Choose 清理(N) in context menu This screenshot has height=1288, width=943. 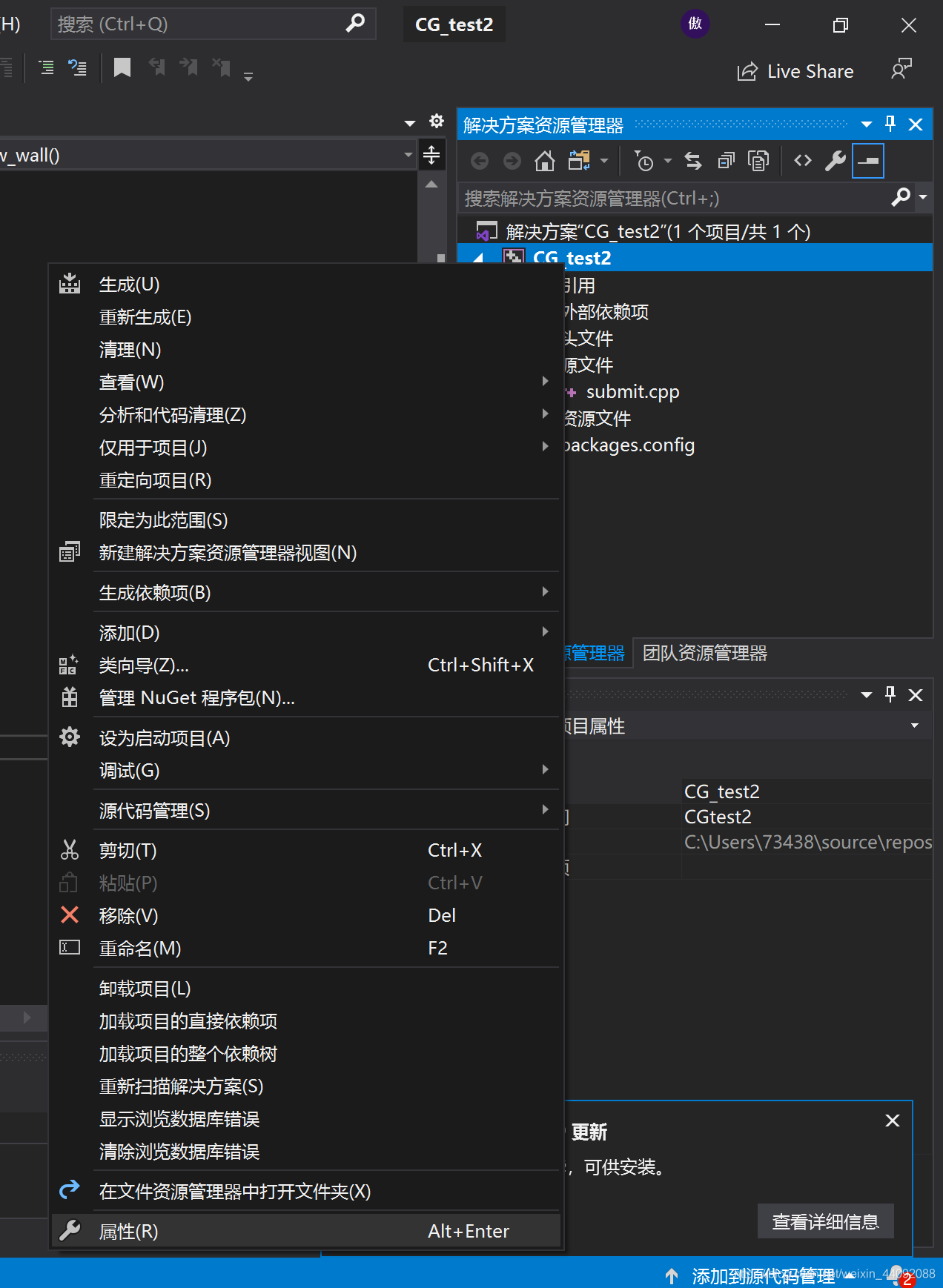[305, 350]
